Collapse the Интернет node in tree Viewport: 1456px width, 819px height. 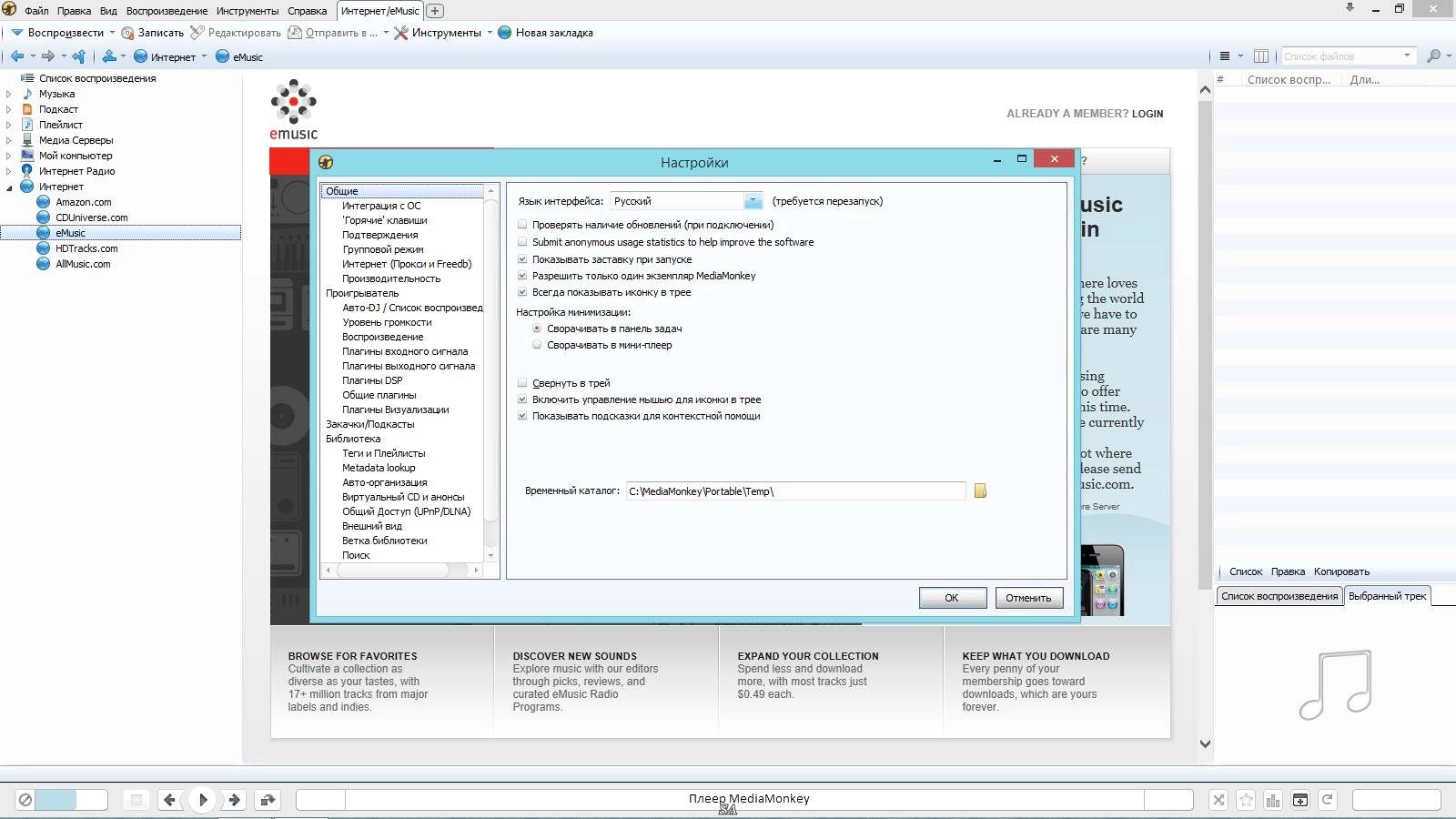9,187
